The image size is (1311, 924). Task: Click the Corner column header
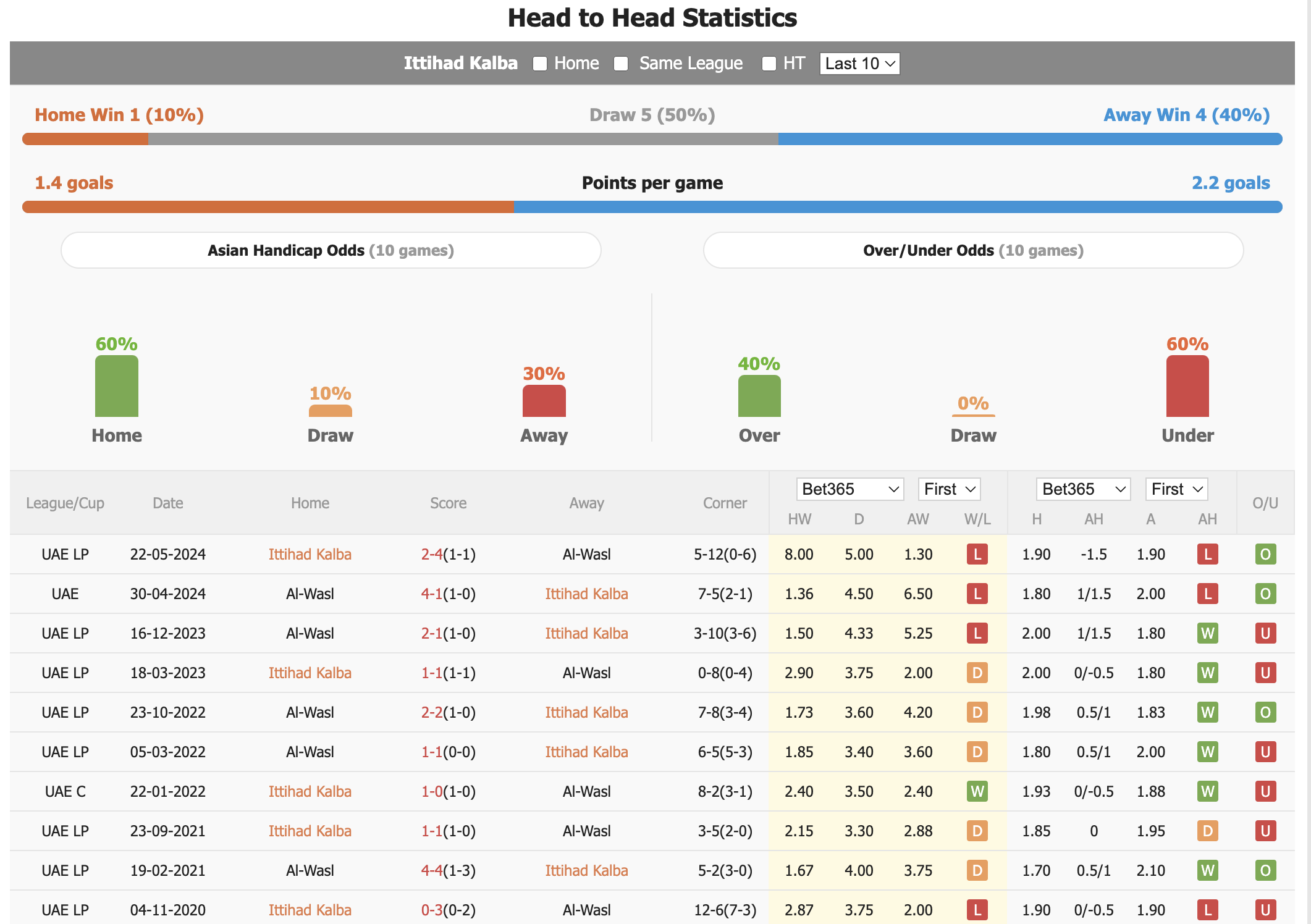725,503
